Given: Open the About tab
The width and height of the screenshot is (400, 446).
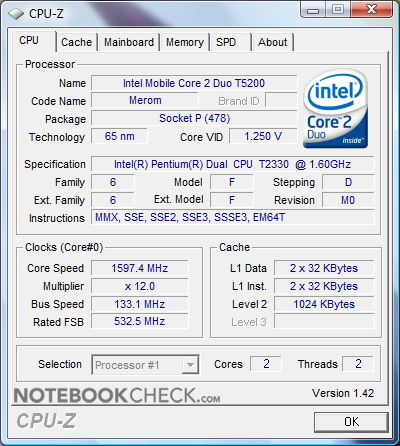Looking at the screenshot, I should 273,42.
